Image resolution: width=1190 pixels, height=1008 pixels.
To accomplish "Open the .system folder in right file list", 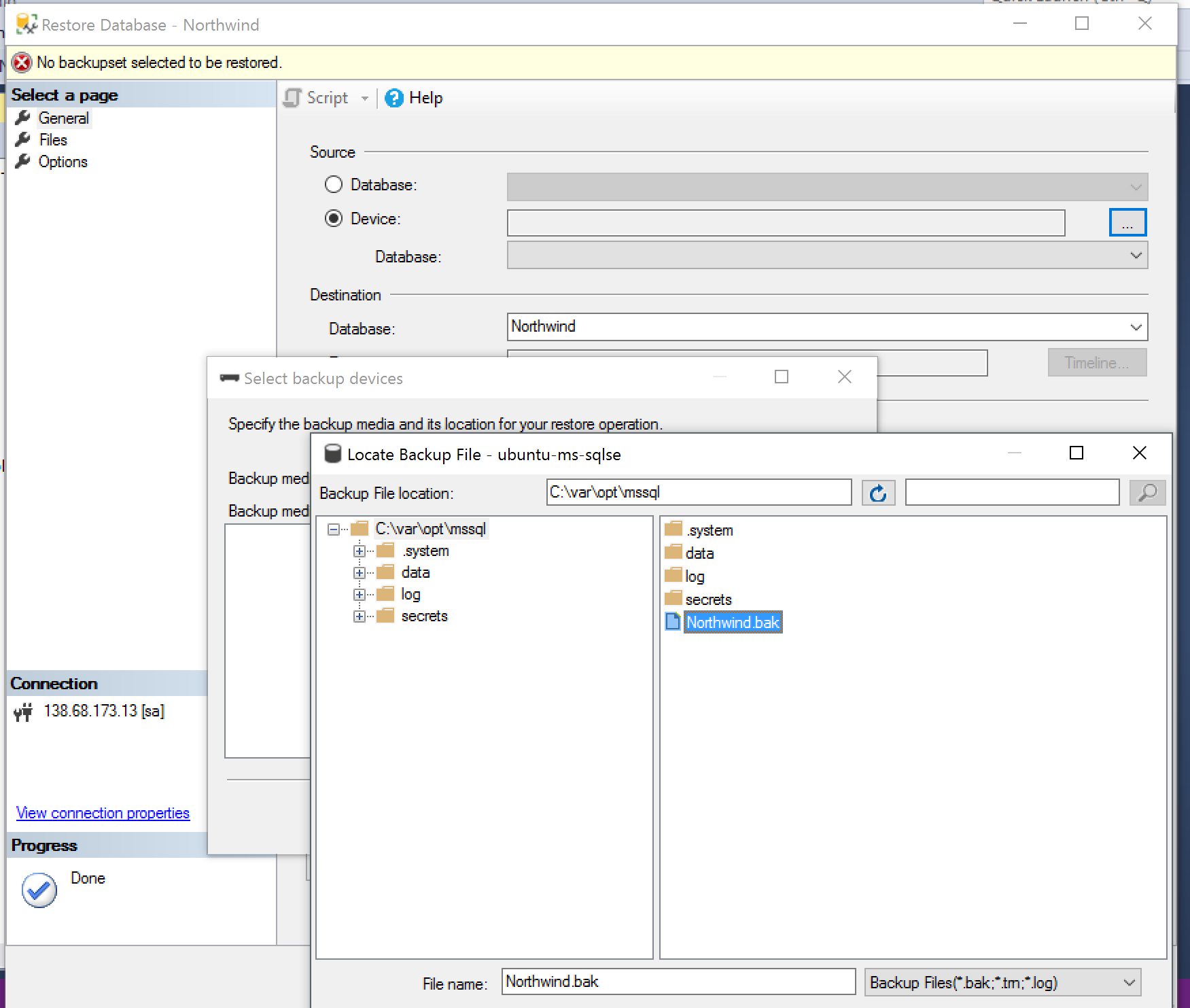I will 709,530.
